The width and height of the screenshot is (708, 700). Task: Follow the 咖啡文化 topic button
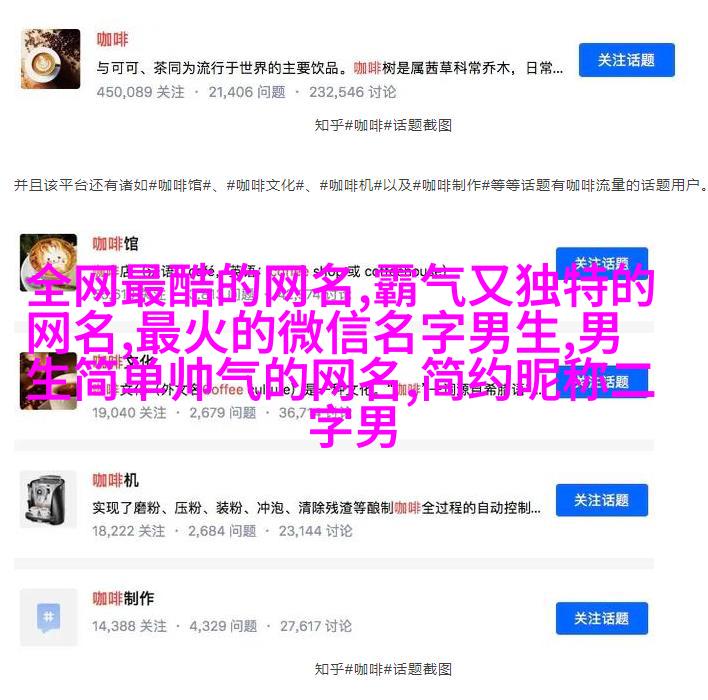602,382
